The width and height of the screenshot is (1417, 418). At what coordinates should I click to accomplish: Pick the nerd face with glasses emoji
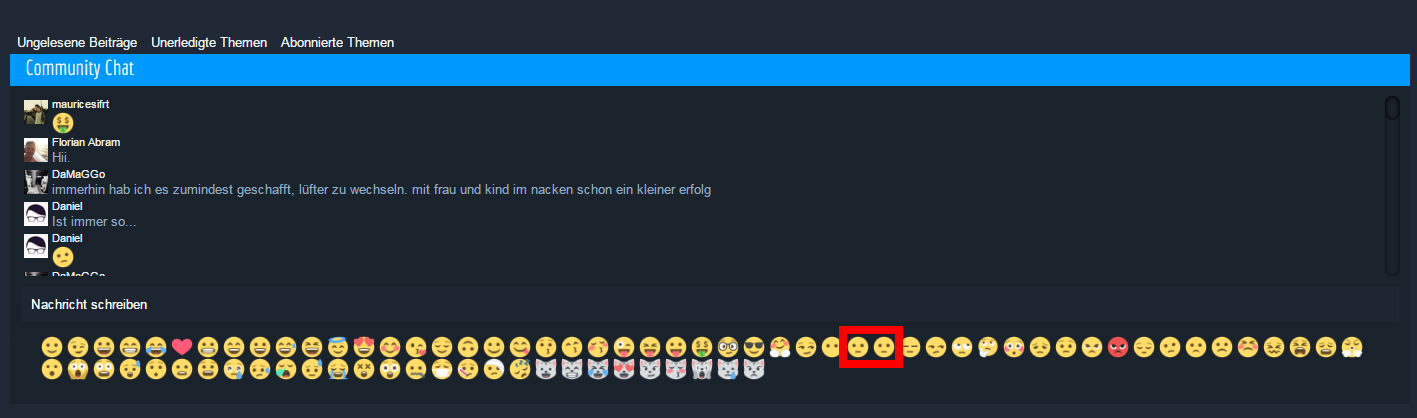pos(727,347)
